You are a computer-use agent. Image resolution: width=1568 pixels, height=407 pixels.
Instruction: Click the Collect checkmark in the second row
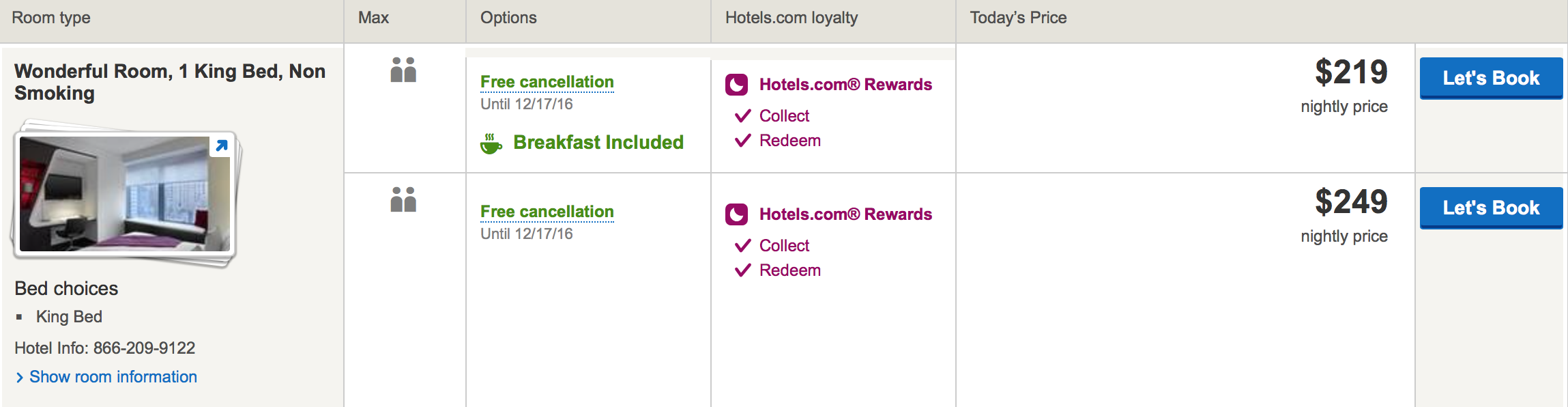[x=743, y=246]
